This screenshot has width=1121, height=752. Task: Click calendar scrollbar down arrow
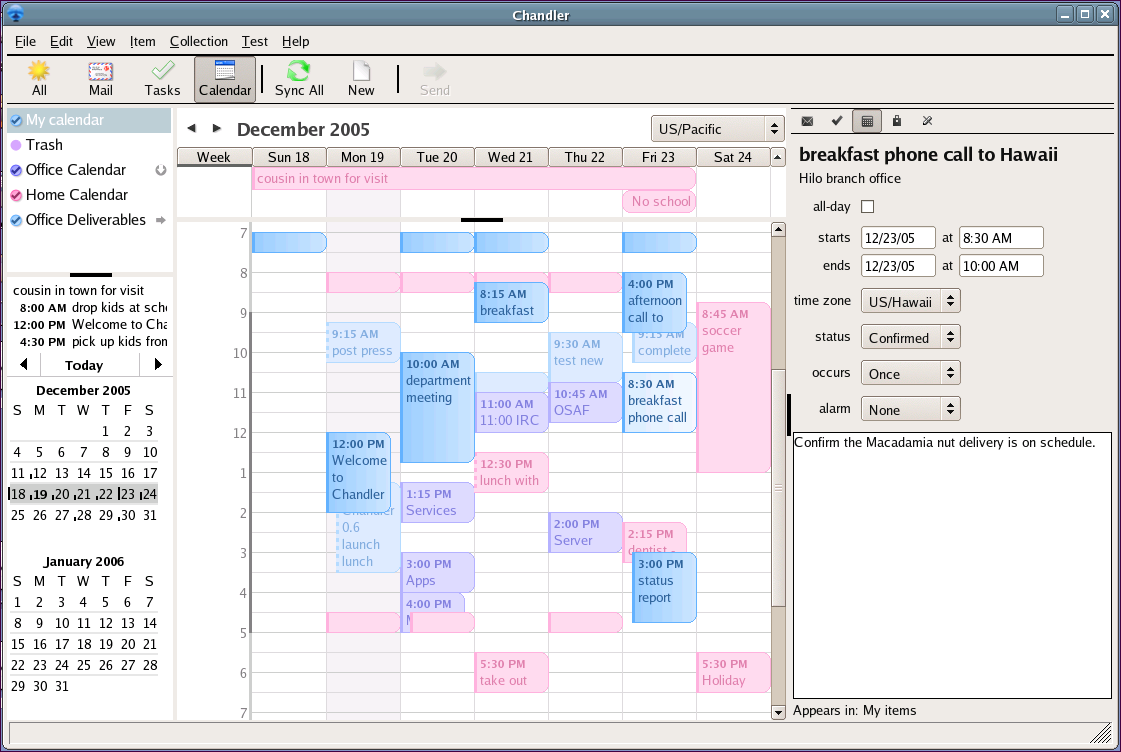click(x=779, y=712)
